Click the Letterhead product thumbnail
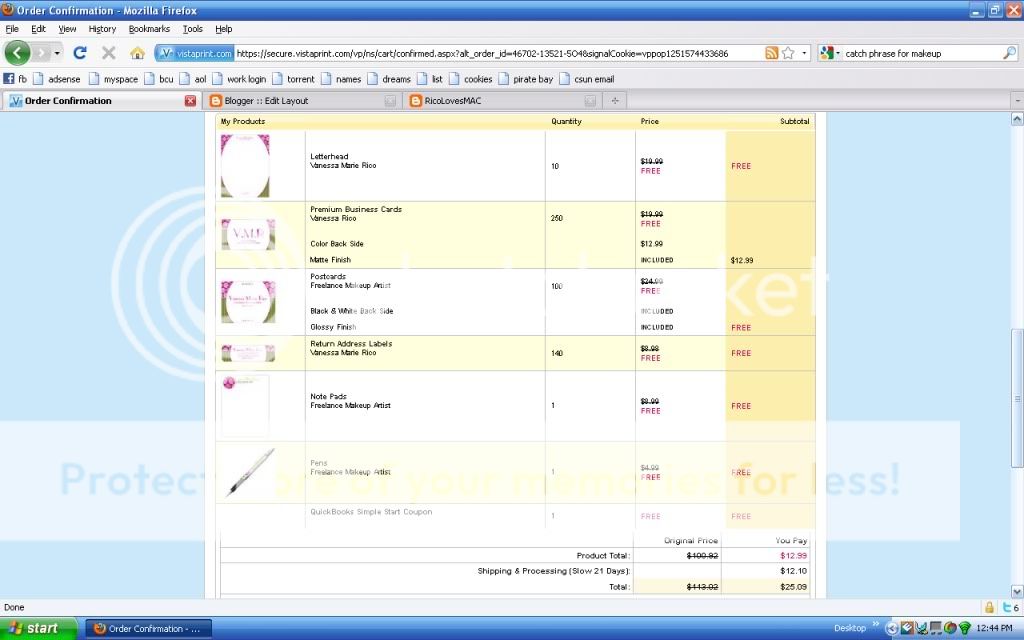Image resolution: width=1024 pixels, height=640 pixels. coord(245,166)
